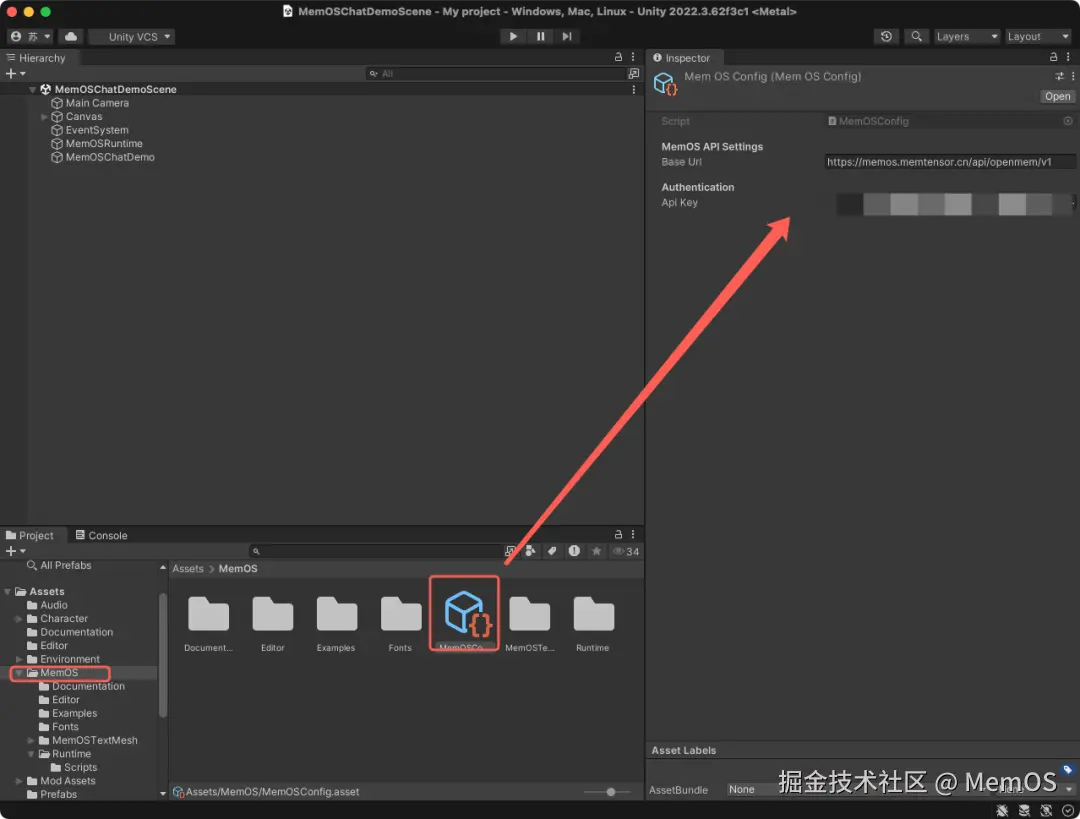This screenshot has width=1080, height=819.
Task: Select the Audio folder in tree
Action: 47,605
